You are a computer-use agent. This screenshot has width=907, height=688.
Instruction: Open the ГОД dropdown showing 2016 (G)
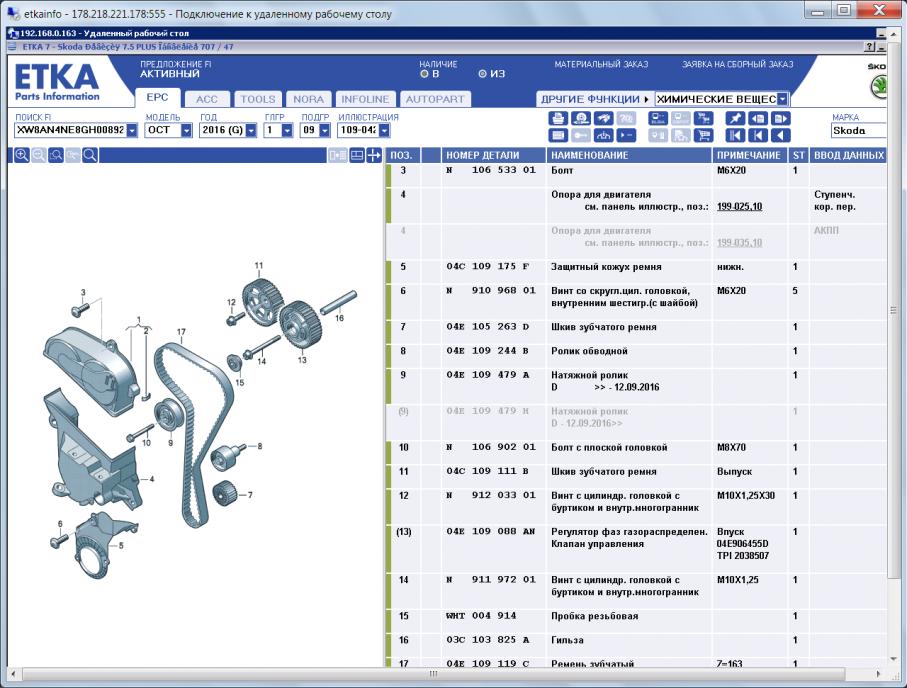(x=250, y=130)
